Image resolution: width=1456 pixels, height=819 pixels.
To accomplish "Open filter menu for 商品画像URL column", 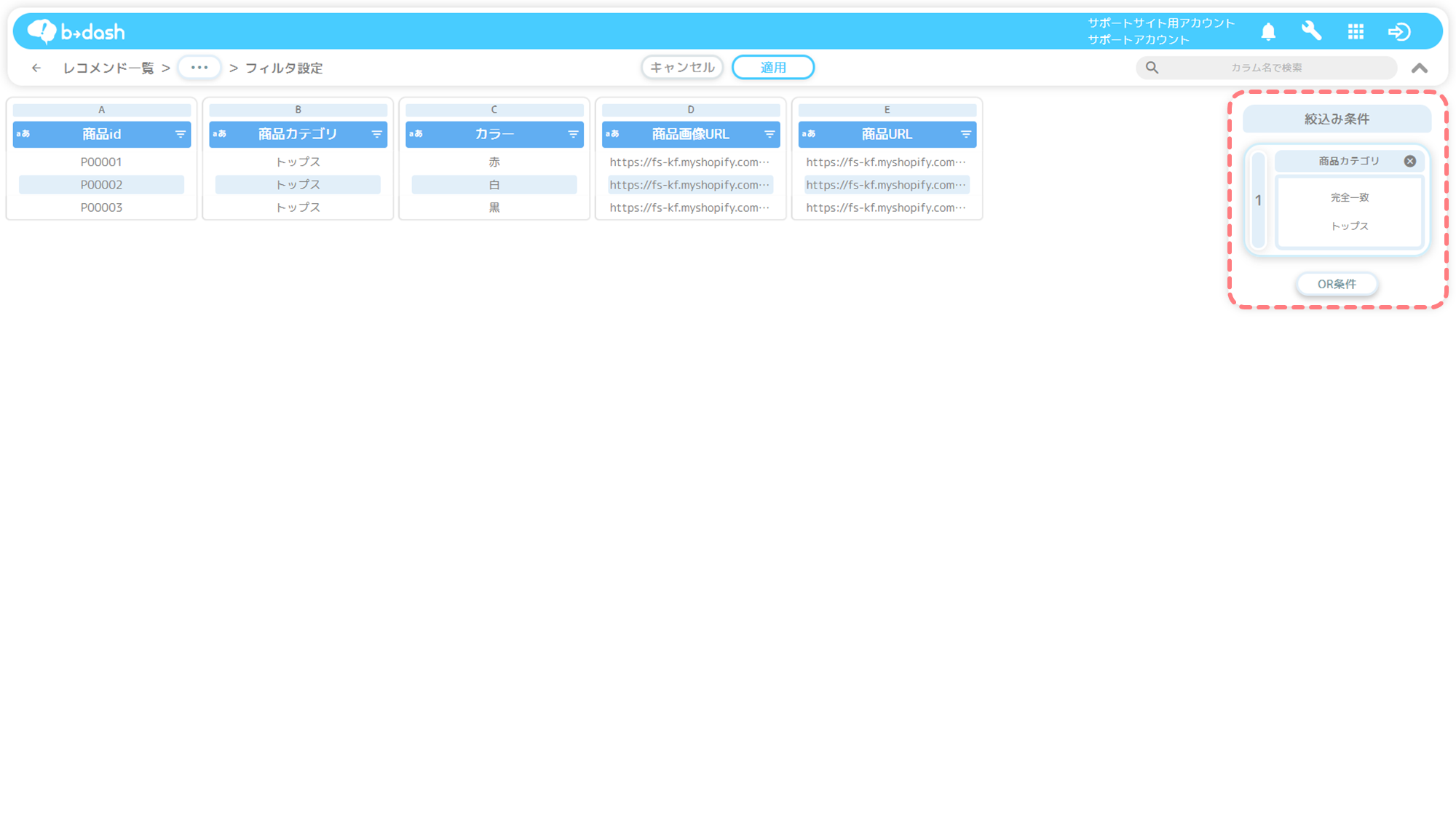I will (x=769, y=134).
